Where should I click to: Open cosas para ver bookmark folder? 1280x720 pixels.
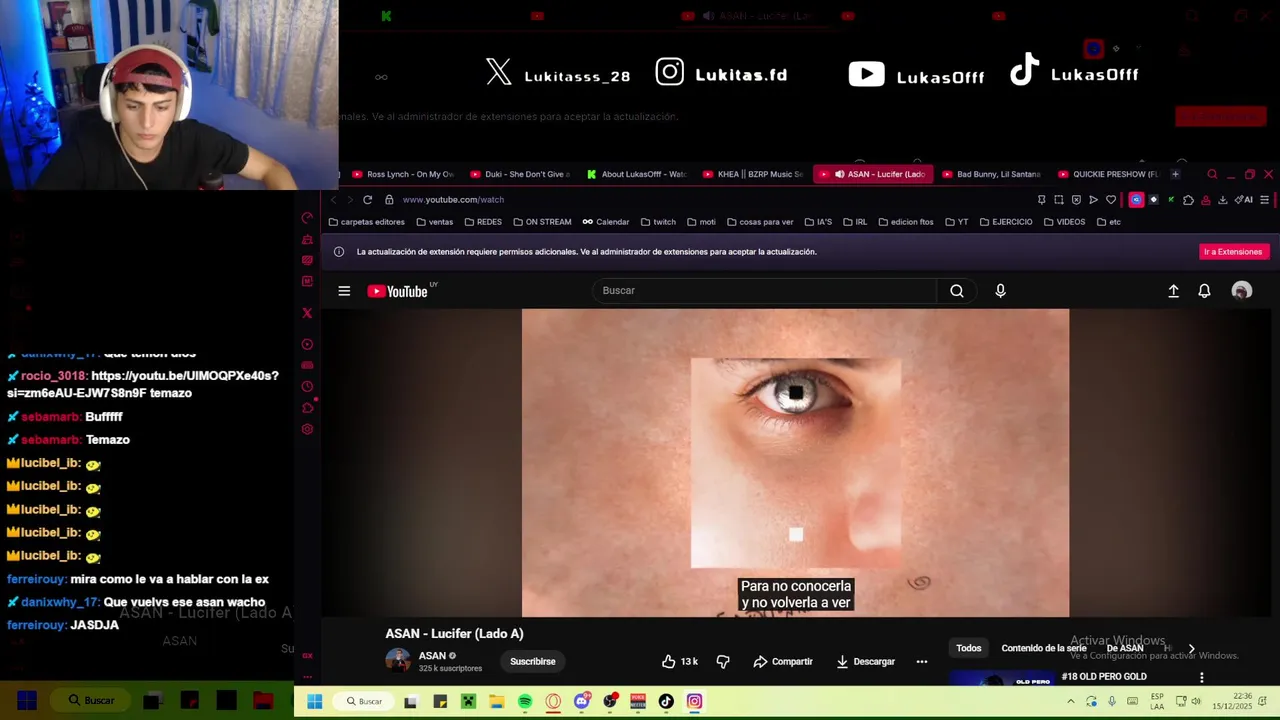(x=759, y=222)
